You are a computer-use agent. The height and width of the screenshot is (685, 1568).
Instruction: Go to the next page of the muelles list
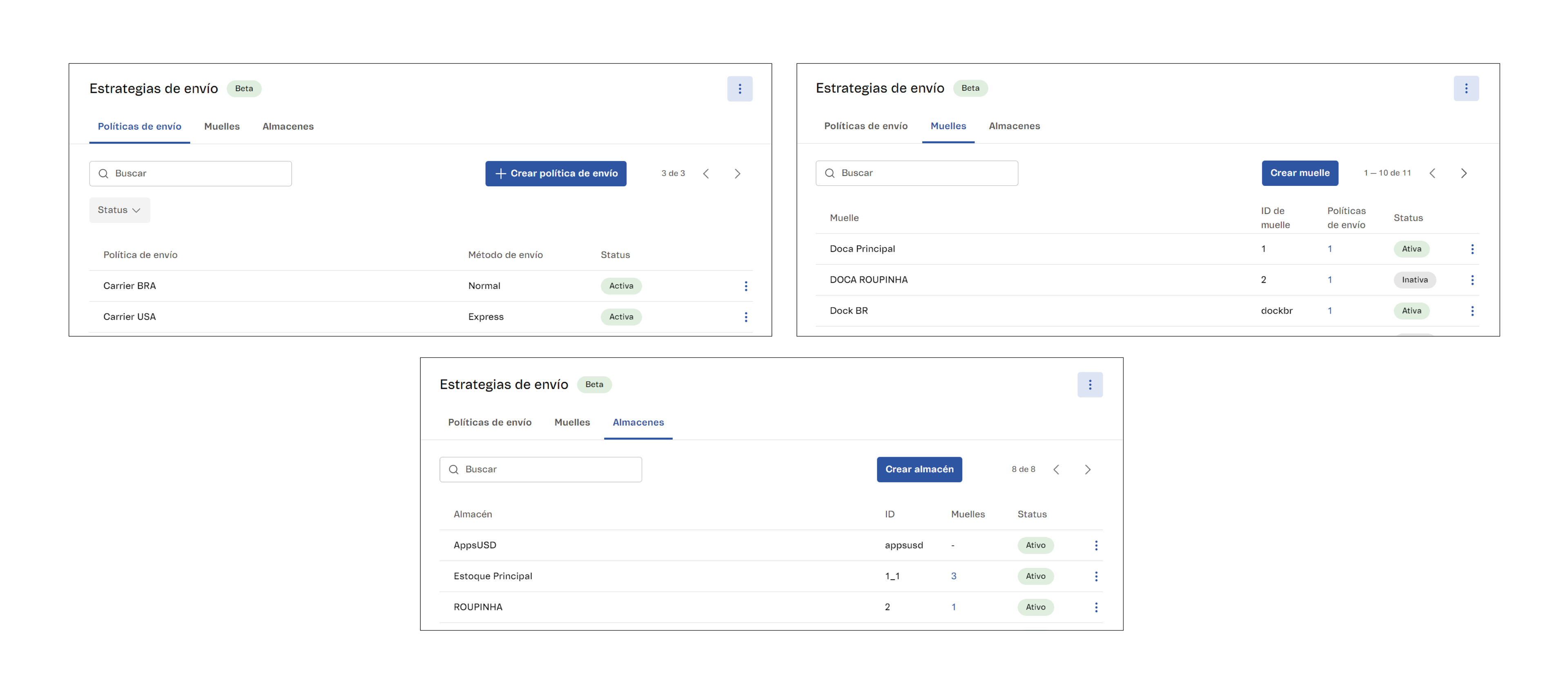pyautogui.click(x=1463, y=173)
